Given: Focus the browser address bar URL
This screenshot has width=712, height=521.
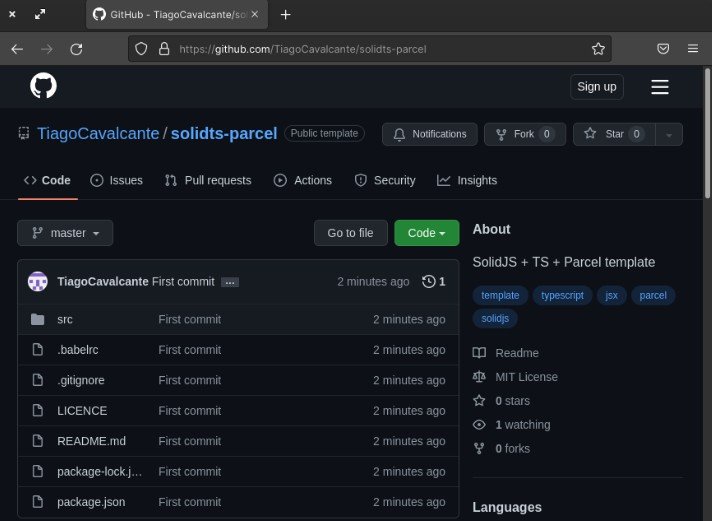Looking at the screenshot, I should point(302,49).
